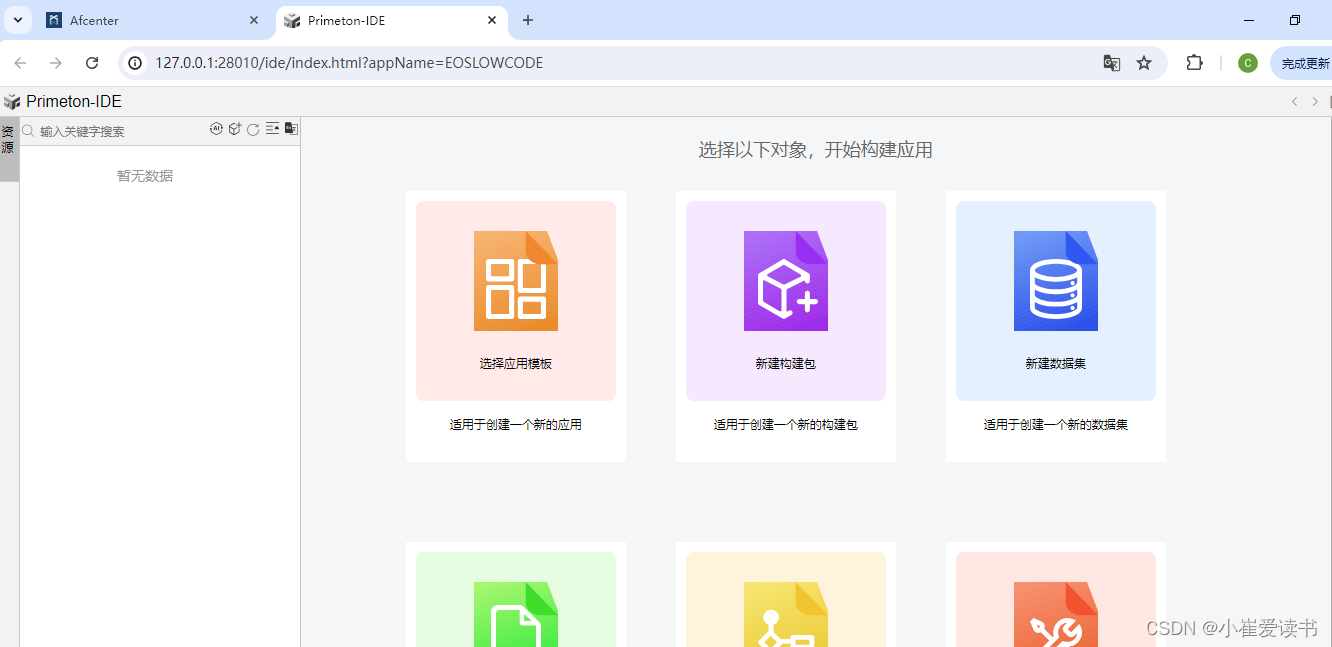Image resolution: width=1332 pixels, height=647 pixels.
Task: Open the tab search dropdown
Action: [x=17, y=20]
